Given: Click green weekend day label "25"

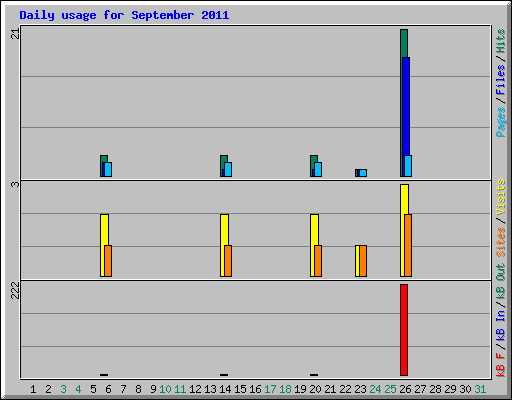Looking at the screenshot, I should click(x=390, y=389).
